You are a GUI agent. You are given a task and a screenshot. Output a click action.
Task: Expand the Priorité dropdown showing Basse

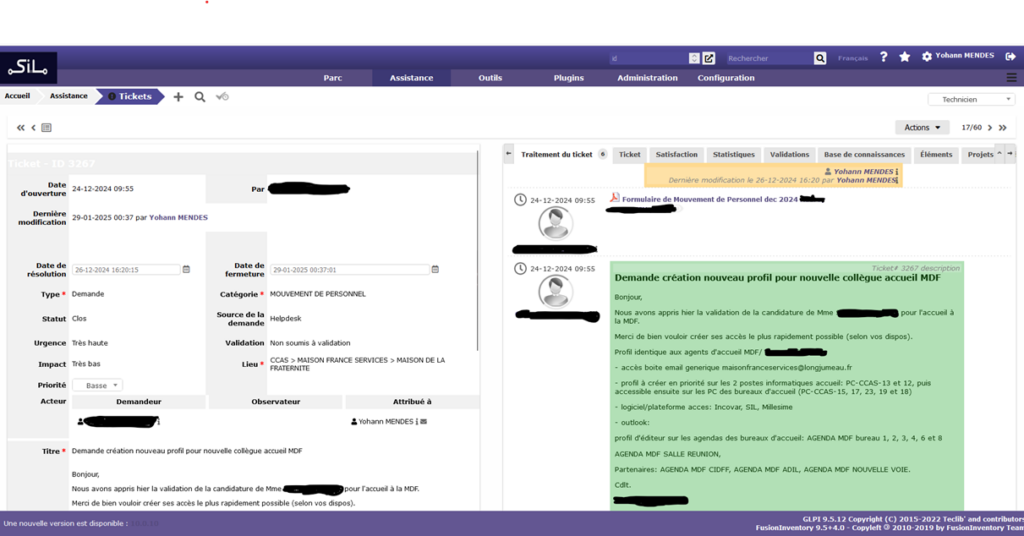97,385
